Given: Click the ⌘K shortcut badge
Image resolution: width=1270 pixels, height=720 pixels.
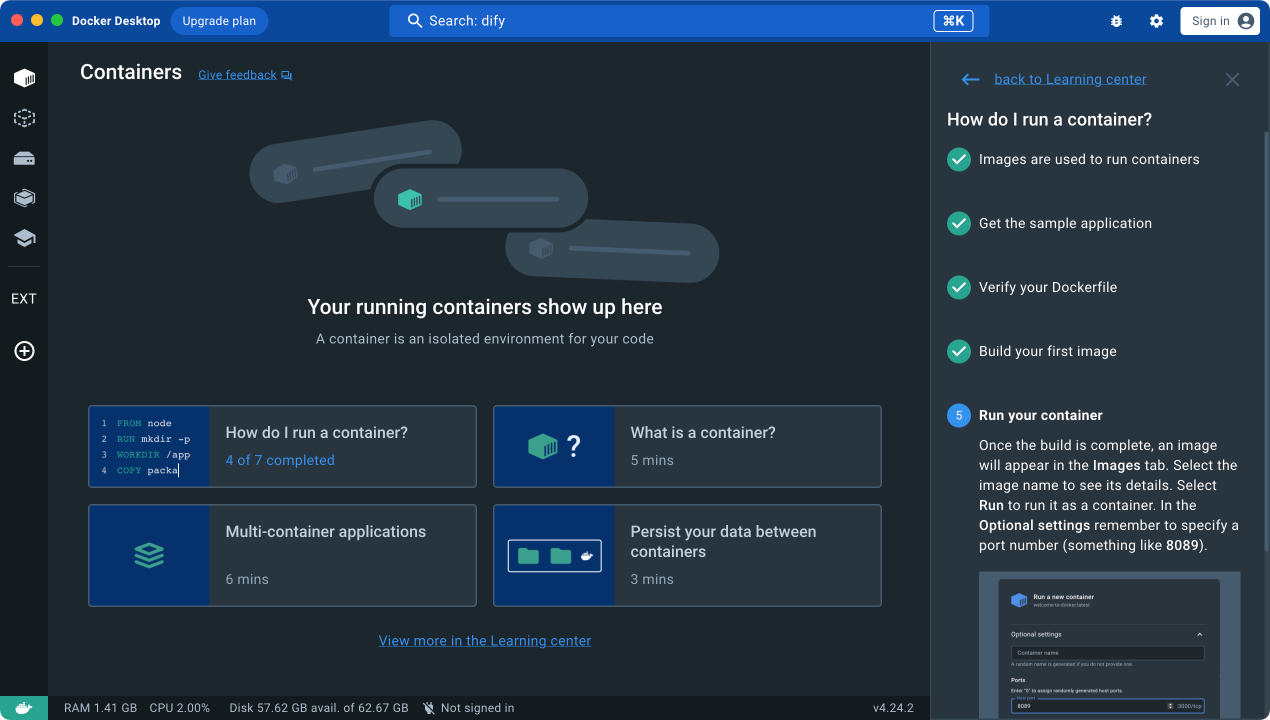Looking at the screenshot, I should (953, 21).
